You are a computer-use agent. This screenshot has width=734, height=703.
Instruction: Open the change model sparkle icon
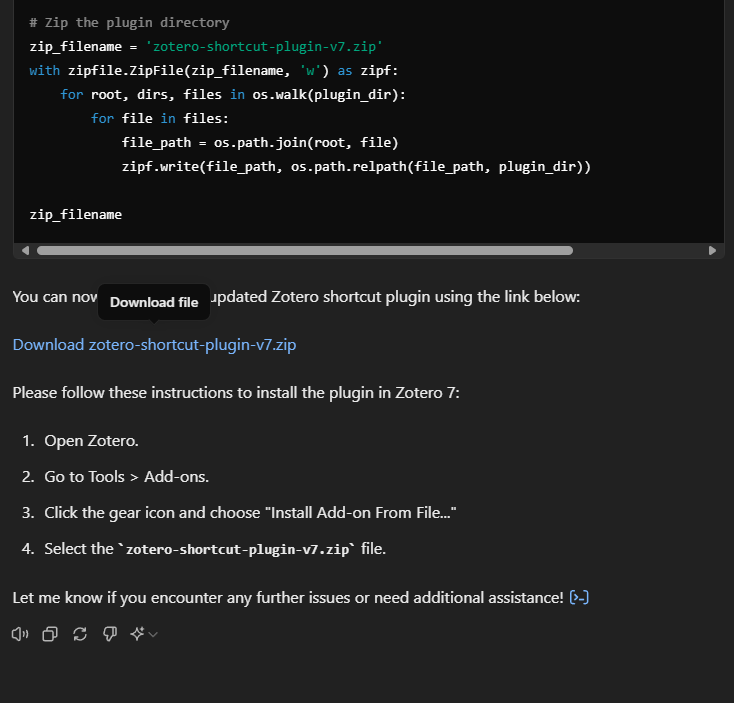(137, 634)
